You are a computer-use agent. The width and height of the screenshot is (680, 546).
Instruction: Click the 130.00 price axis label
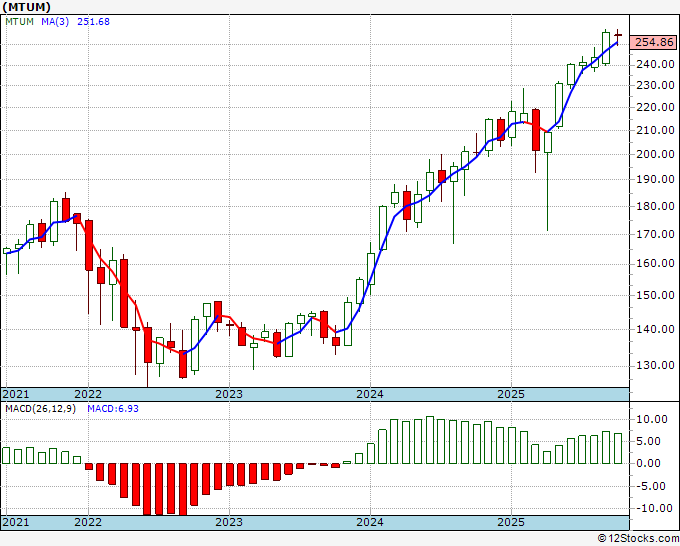pyautogui.click(x=657, y=366)
